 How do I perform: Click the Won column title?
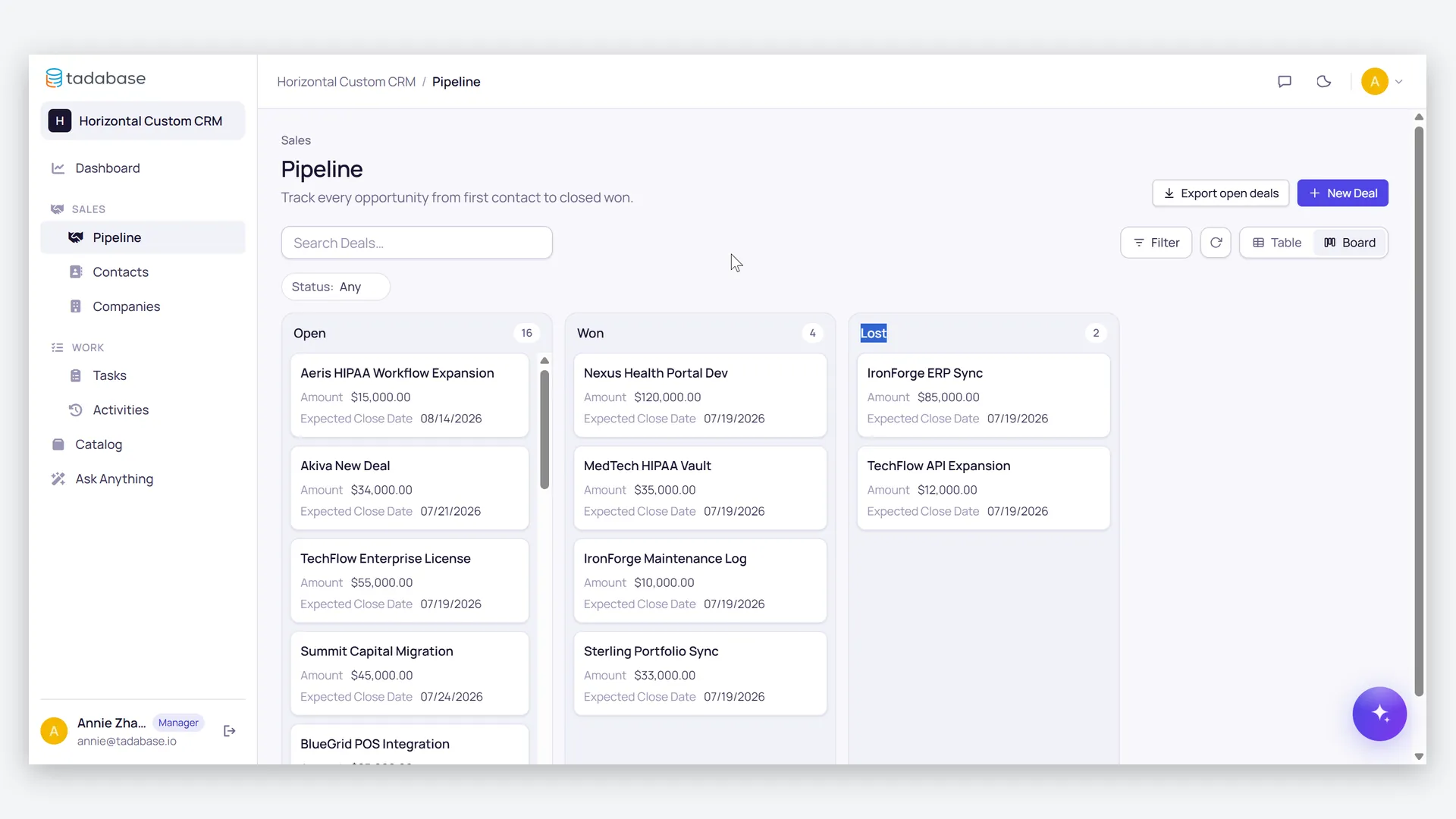point(590,333)
